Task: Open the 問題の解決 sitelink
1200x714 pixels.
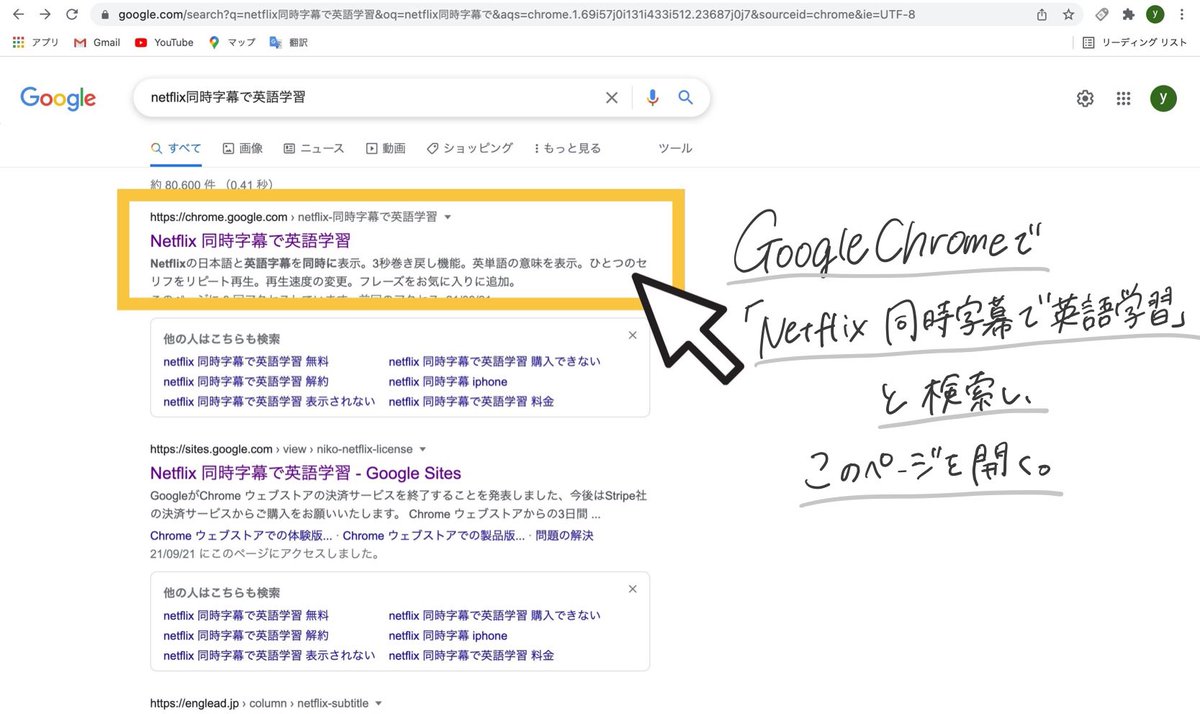Action: point(565,535)
